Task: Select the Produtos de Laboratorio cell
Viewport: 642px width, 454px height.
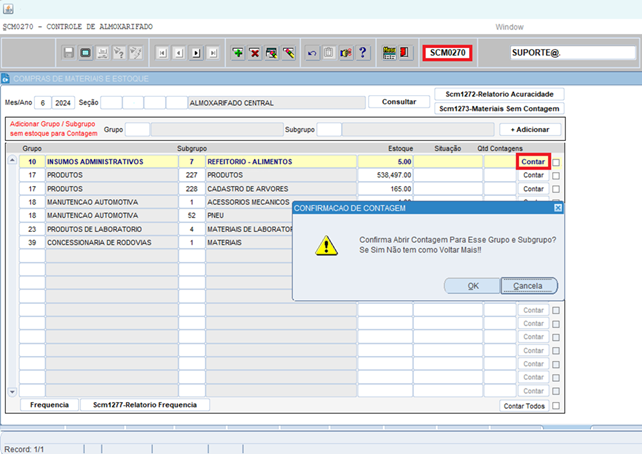Action: tap(112, 229)
